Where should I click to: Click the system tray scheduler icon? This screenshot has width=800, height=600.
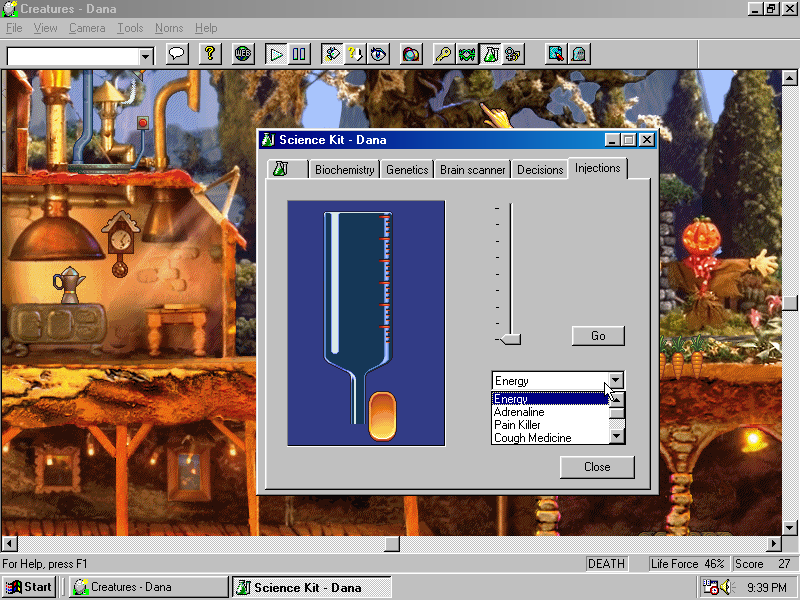point(710,587)
